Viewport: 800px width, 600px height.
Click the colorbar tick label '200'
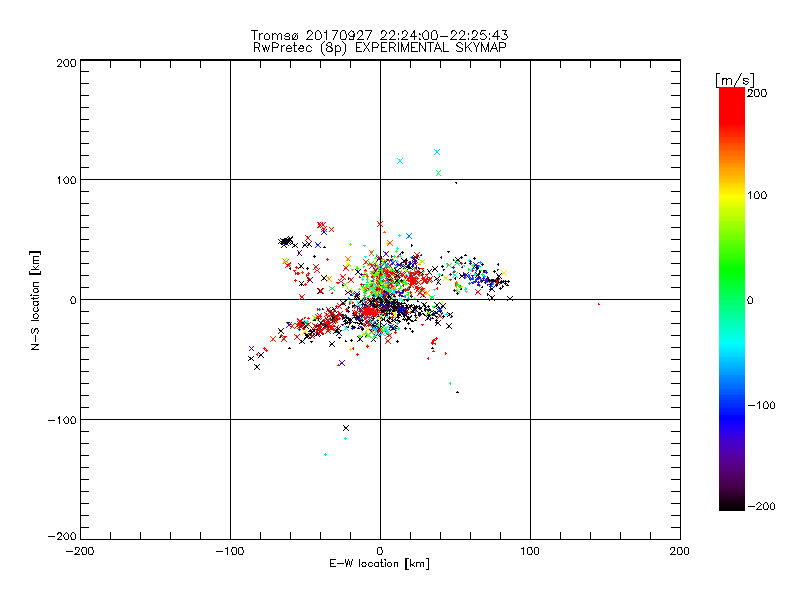[x=757, y=93]
